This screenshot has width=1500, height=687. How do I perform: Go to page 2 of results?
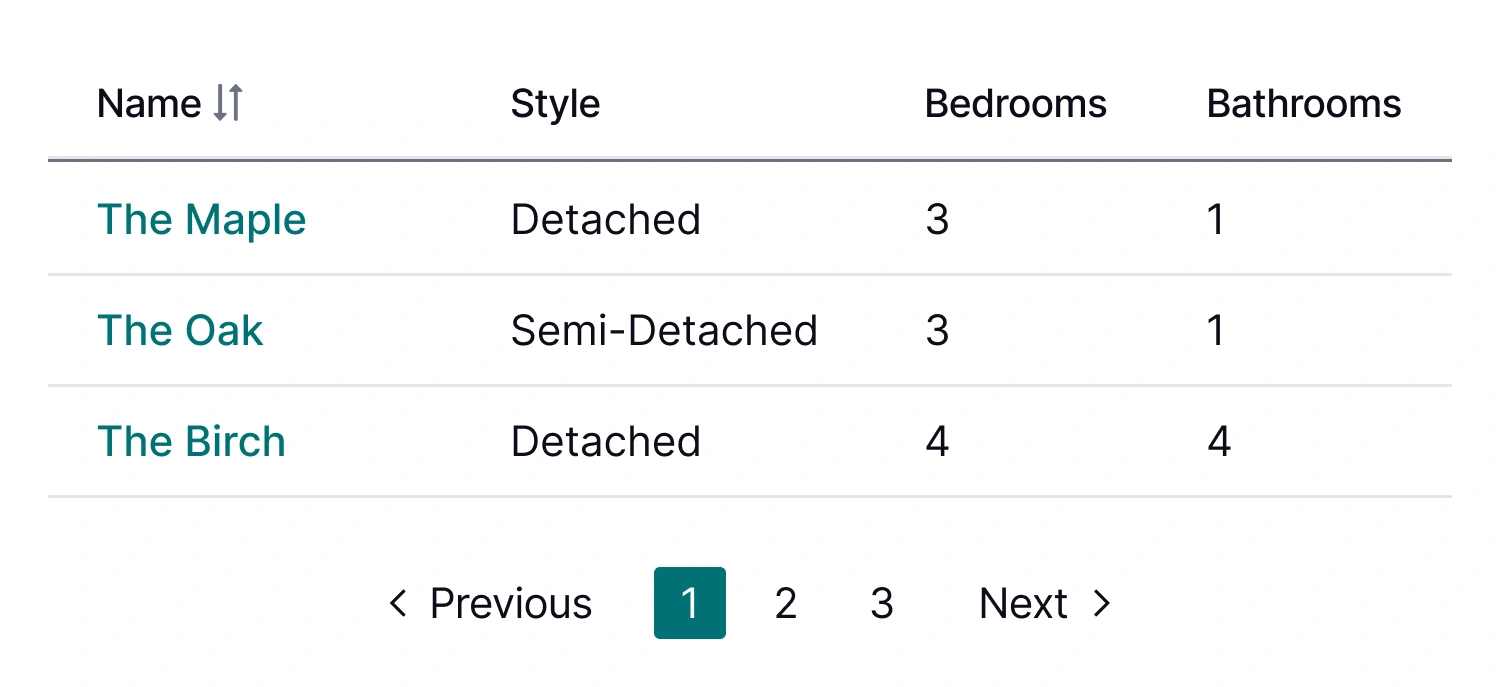point(786,603)
